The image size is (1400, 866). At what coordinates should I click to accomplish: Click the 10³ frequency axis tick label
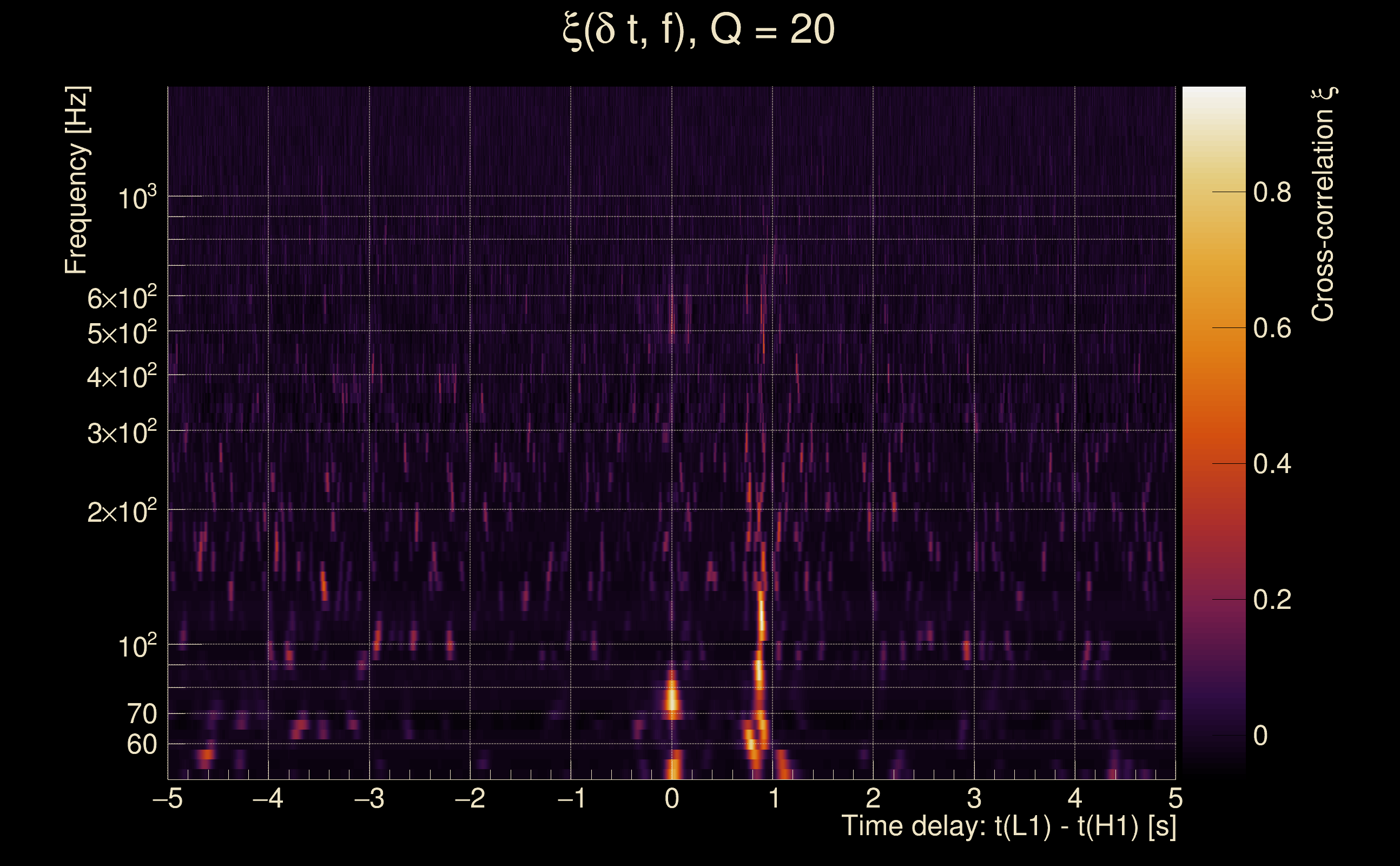pyautogui.click(x=137, y=198)
